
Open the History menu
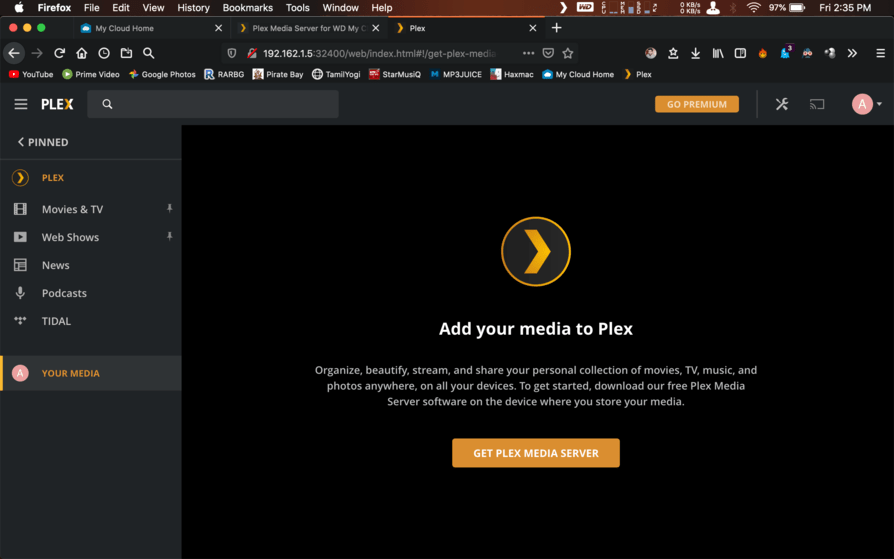[x=193, y=7]
